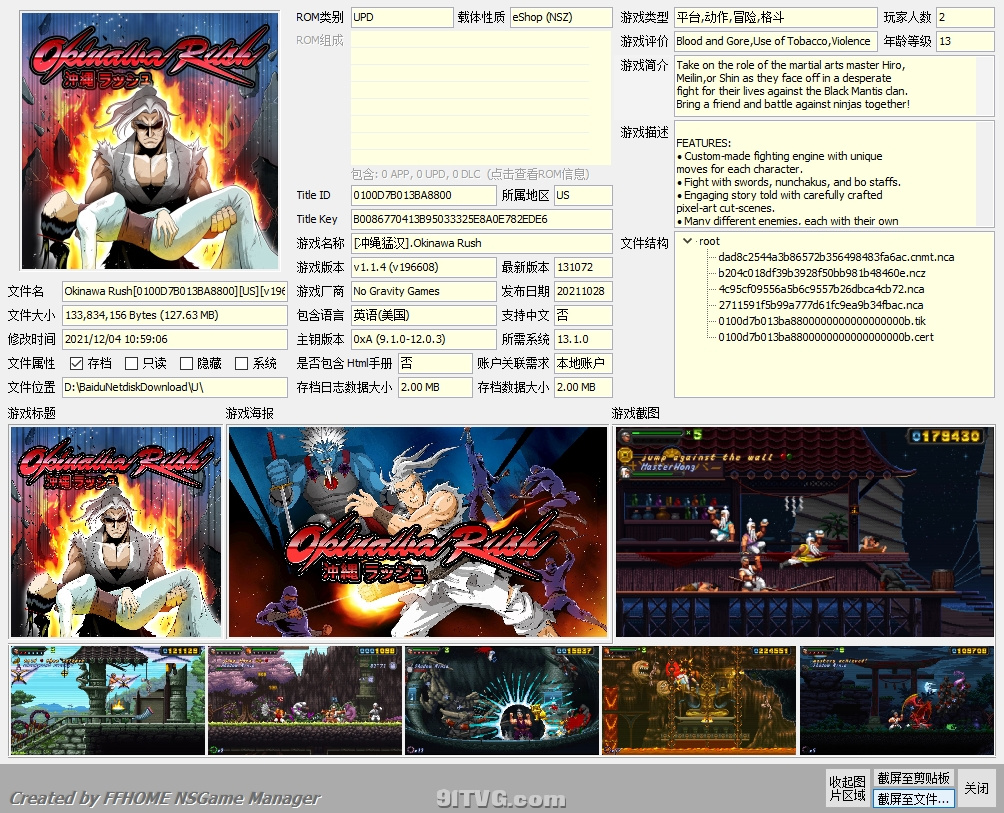Click the Title Key field
Viewport: 1004px width, 813px height.
pos(480,219)
